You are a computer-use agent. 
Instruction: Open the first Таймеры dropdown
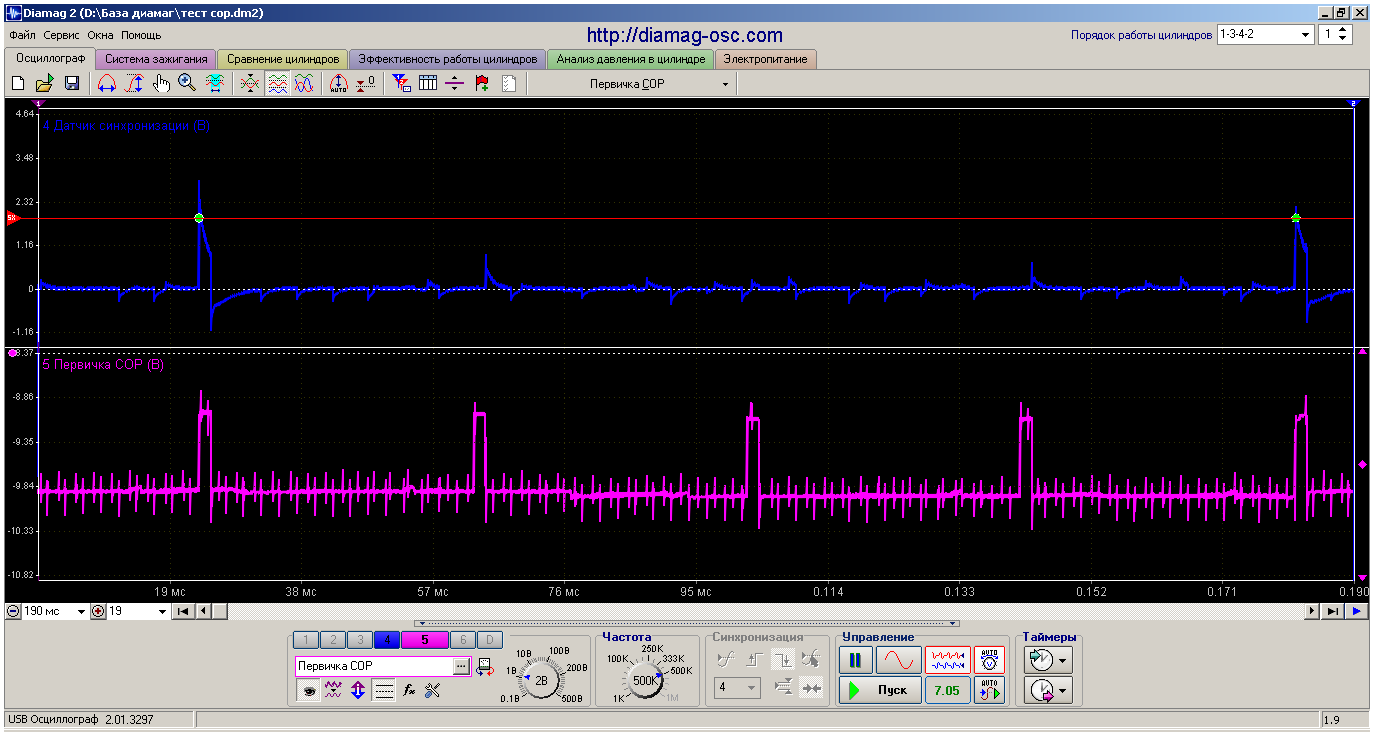click(1047, 660)
